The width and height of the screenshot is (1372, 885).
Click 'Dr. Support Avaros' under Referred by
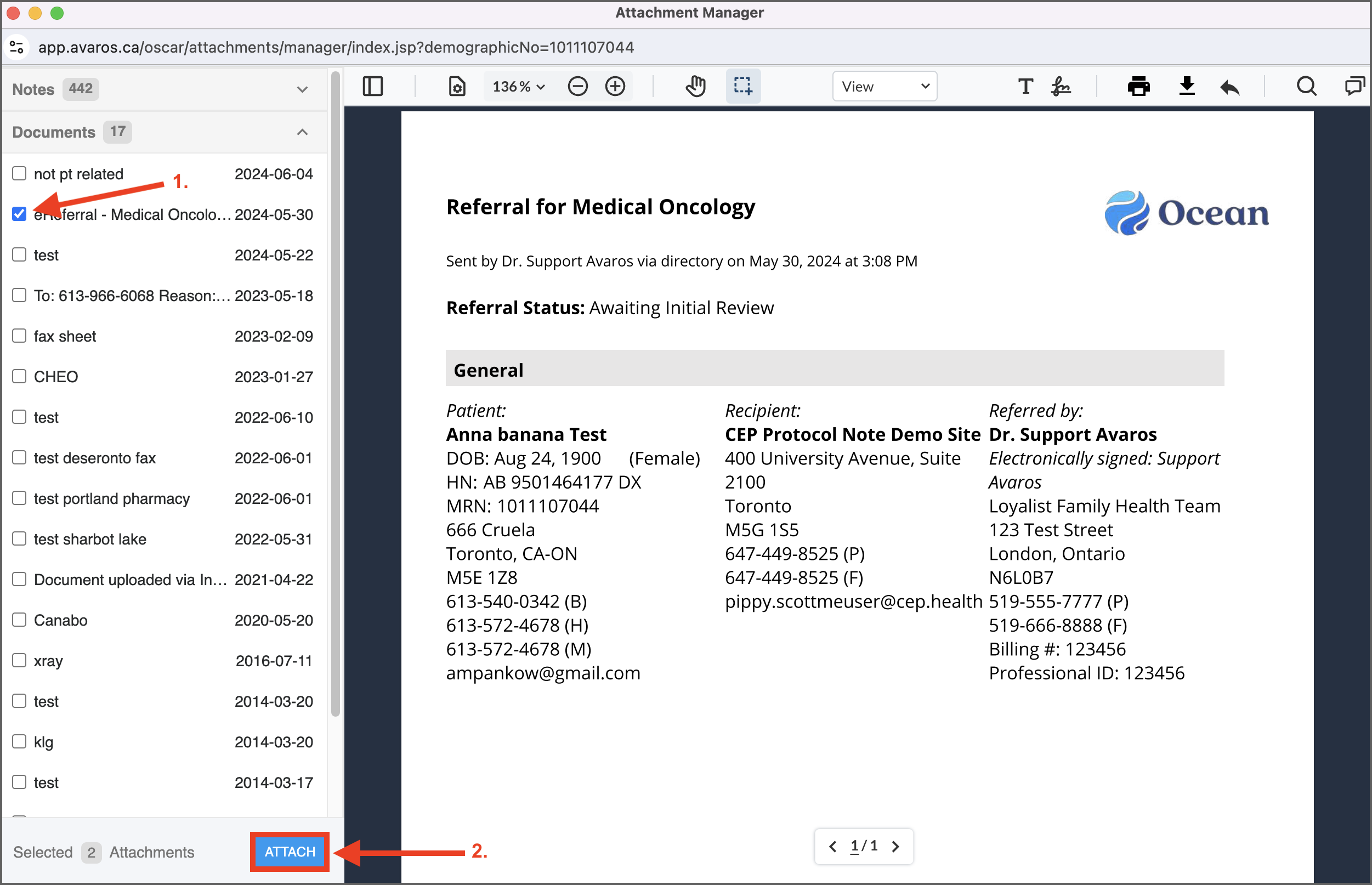[1073, 434]
